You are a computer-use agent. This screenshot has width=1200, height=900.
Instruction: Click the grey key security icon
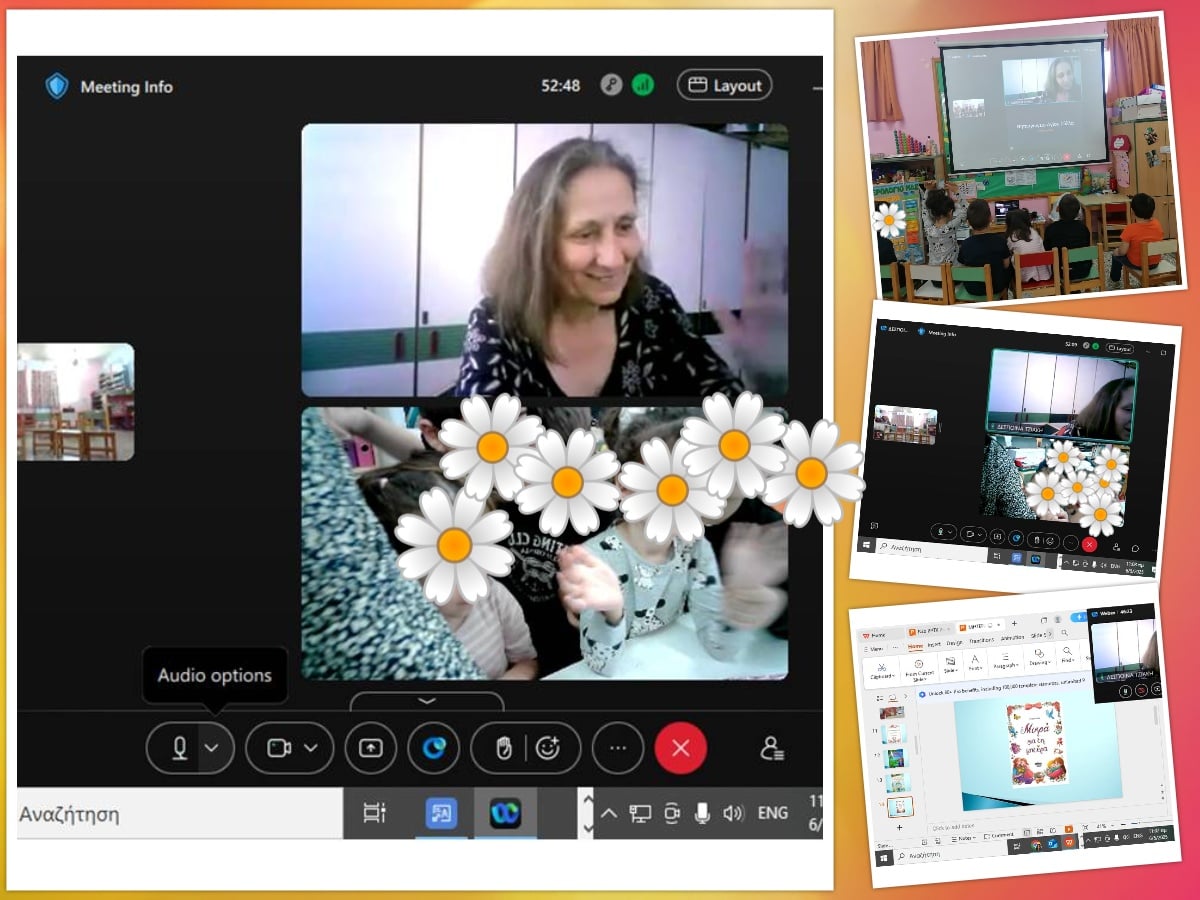coord(611,85)
